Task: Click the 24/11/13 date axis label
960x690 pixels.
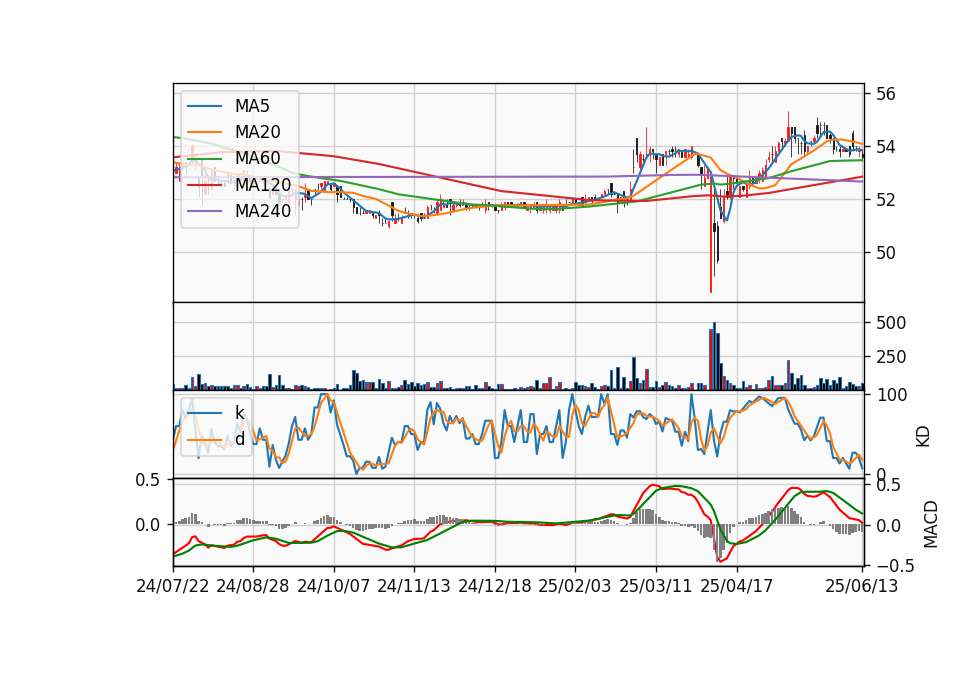Action: 414,586
